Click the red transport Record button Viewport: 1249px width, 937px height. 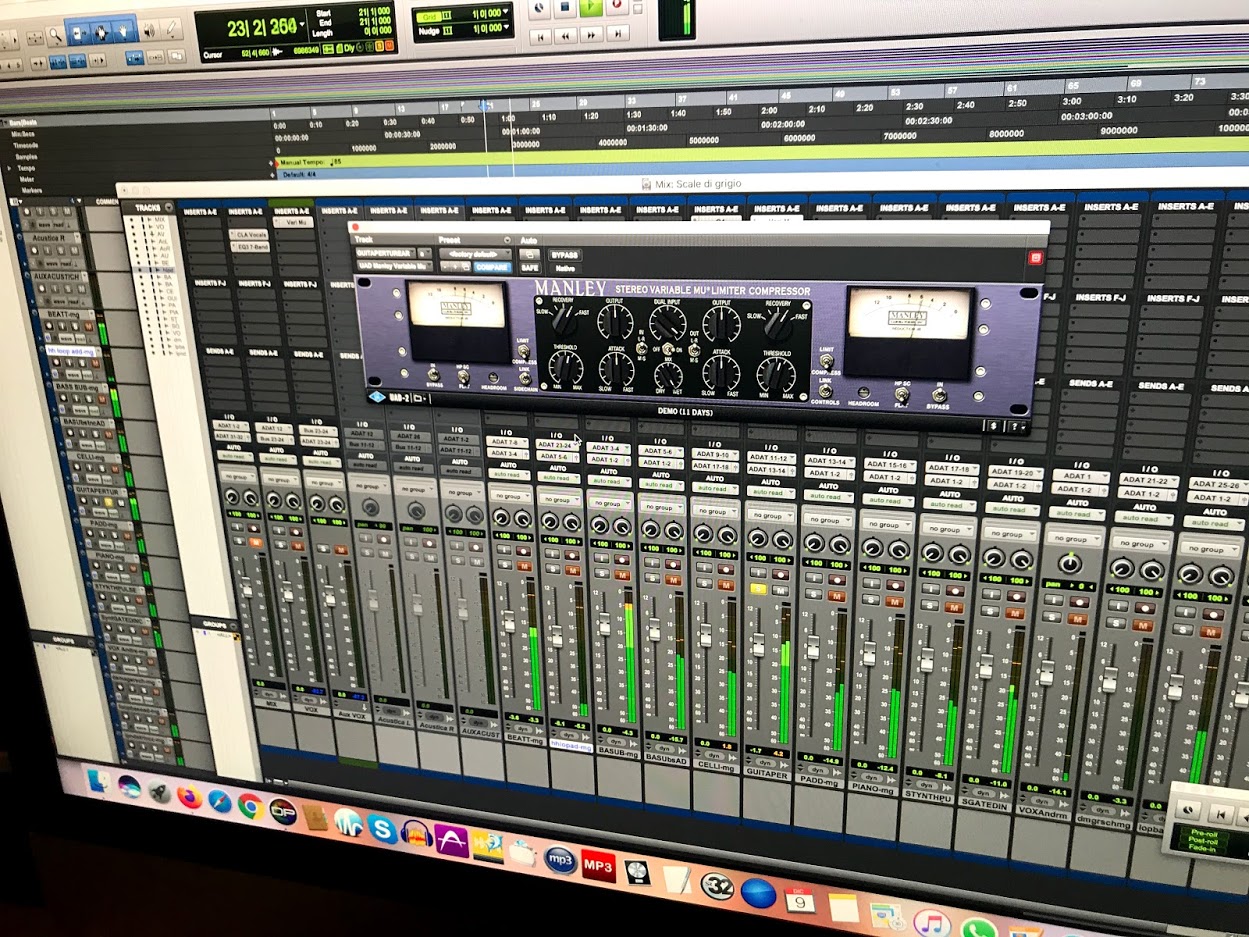coord(617,6)
